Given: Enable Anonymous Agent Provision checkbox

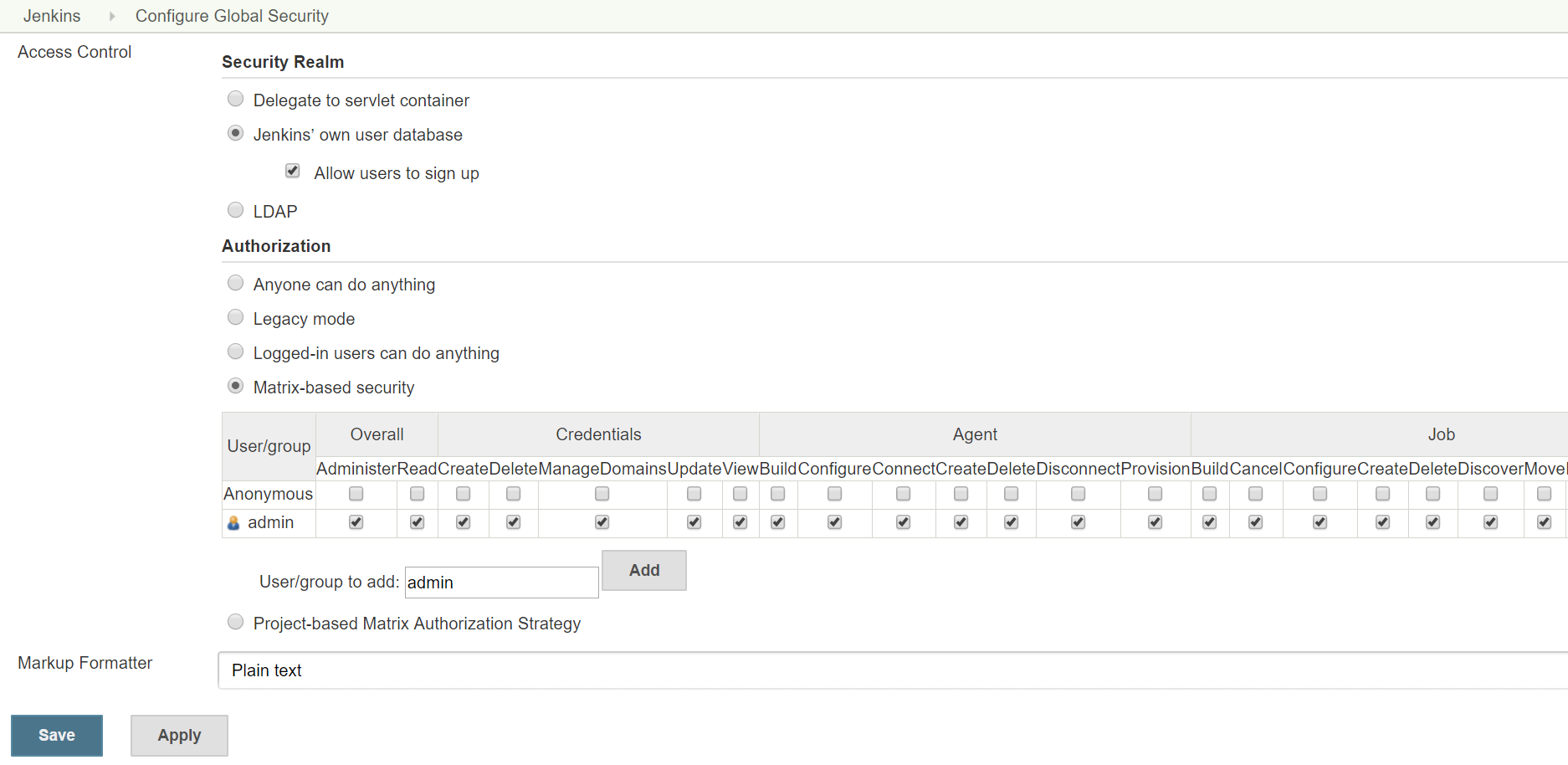Looking at the screenshot, I should [1156, 494].
